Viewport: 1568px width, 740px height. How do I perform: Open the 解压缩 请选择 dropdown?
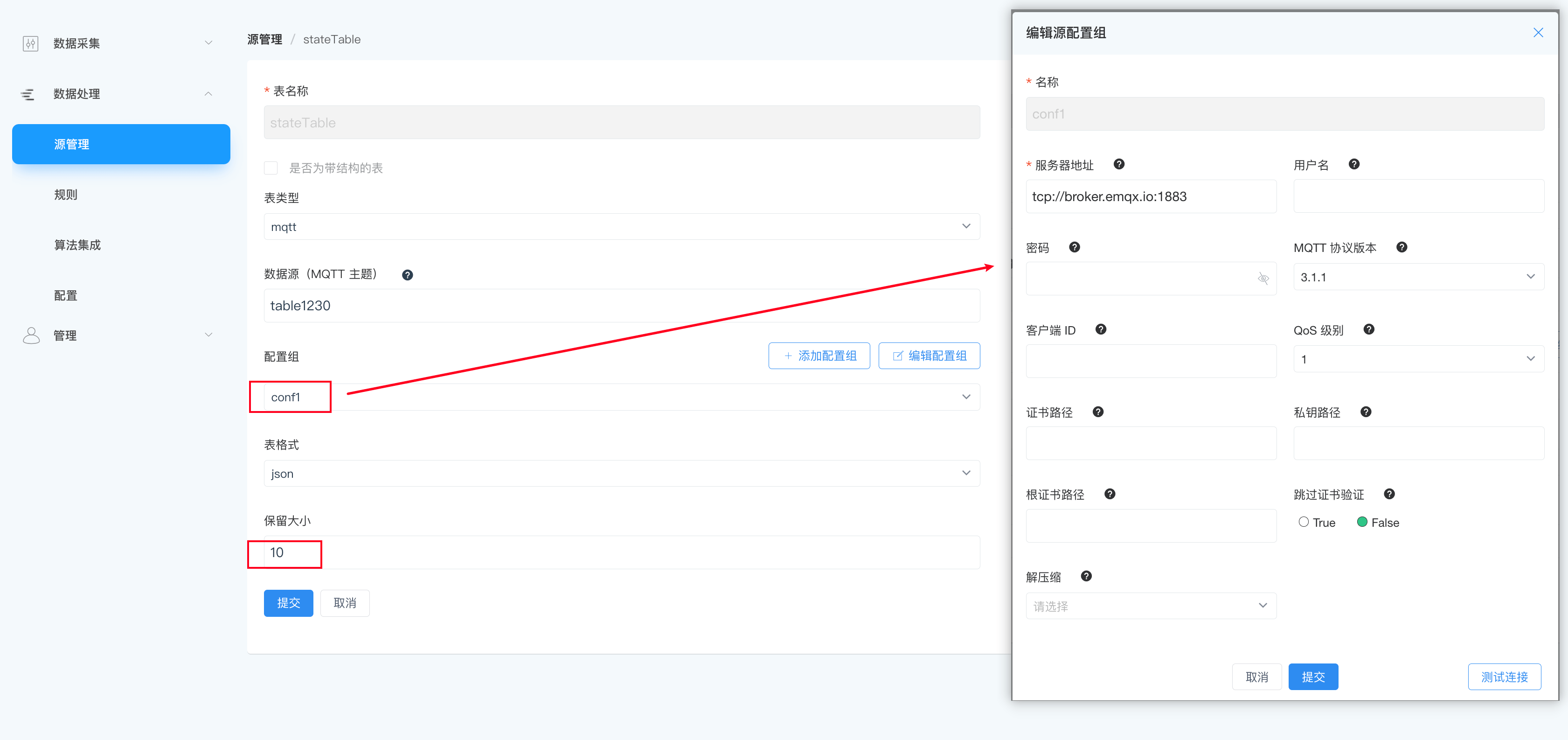coord(1151,606)
